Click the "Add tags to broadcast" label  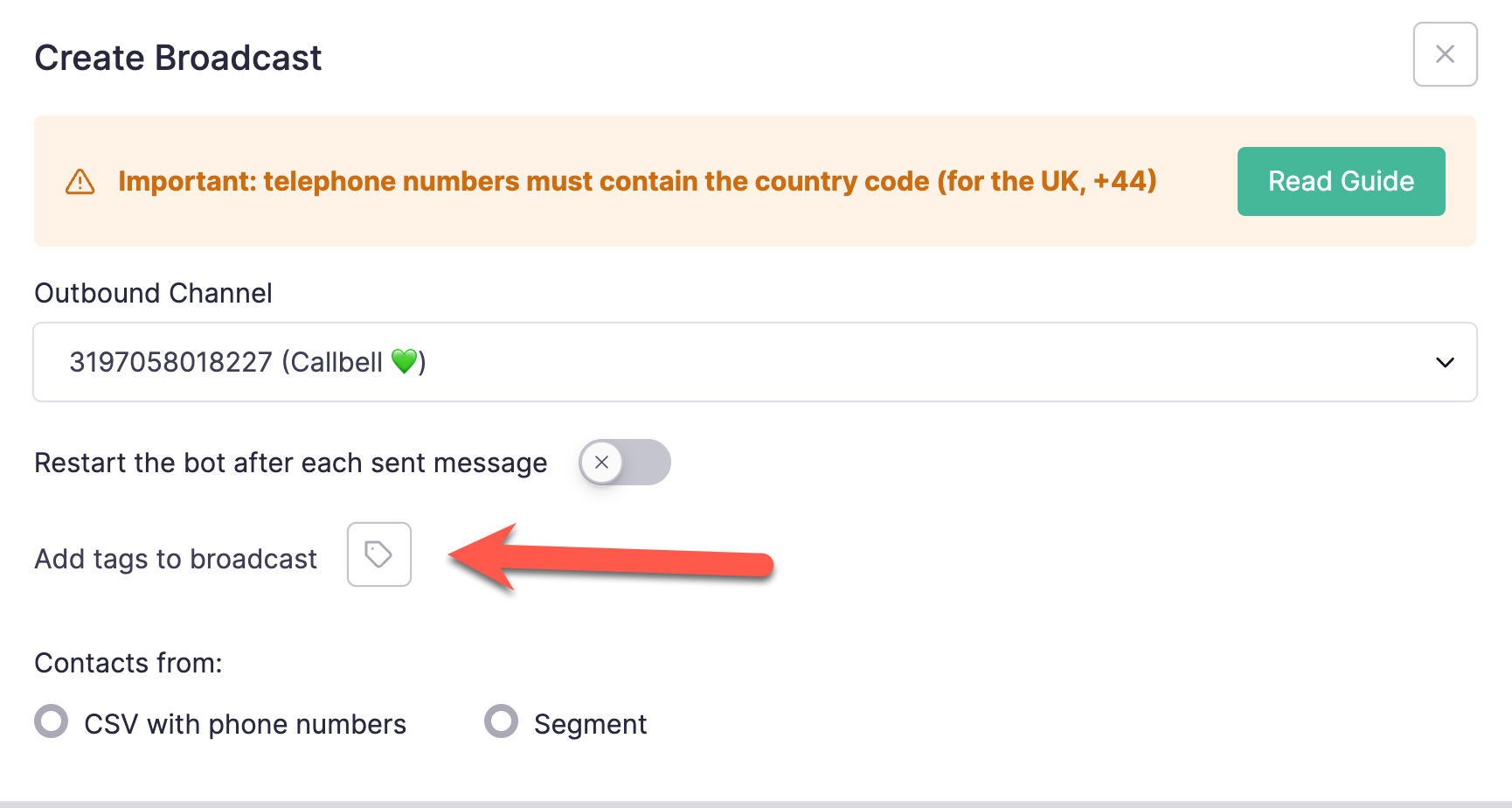coord(176,559)
